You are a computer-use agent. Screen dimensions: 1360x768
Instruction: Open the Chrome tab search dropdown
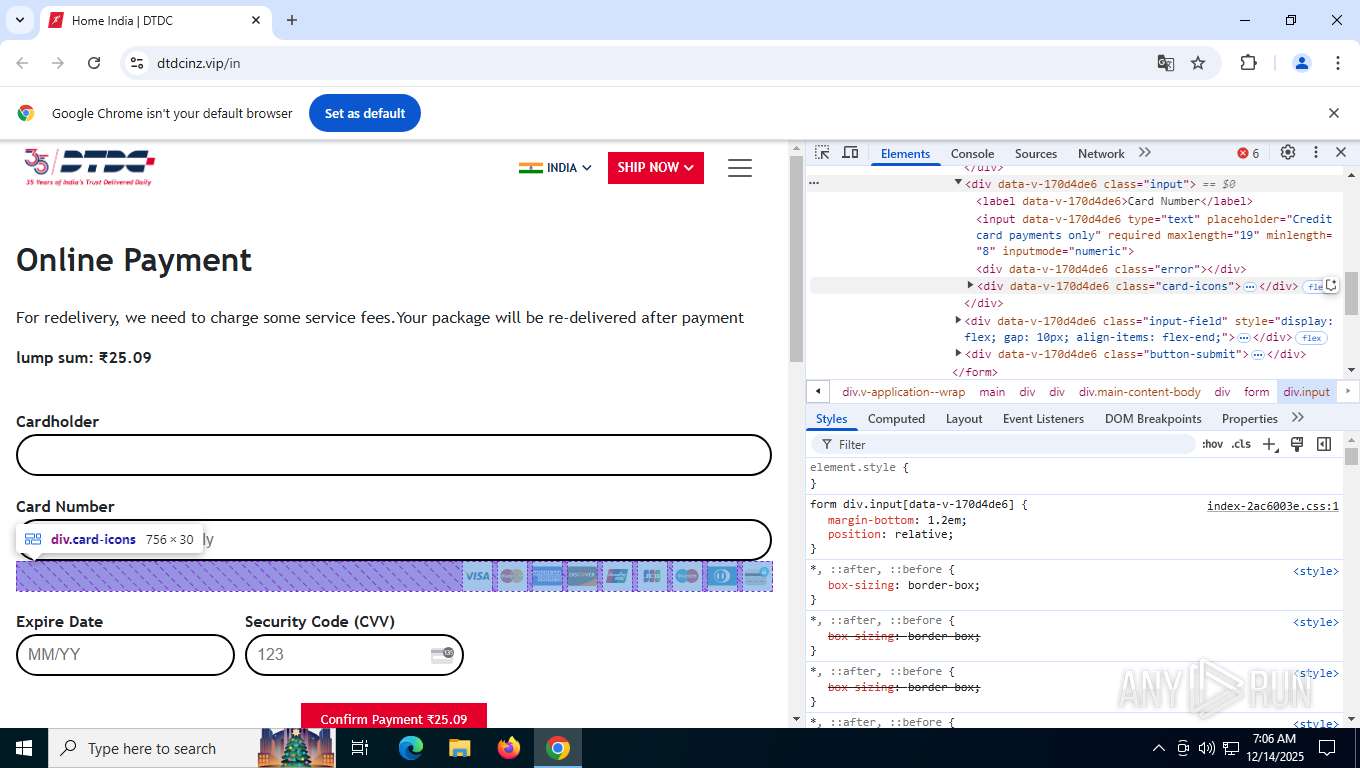[x=19, y=20]
